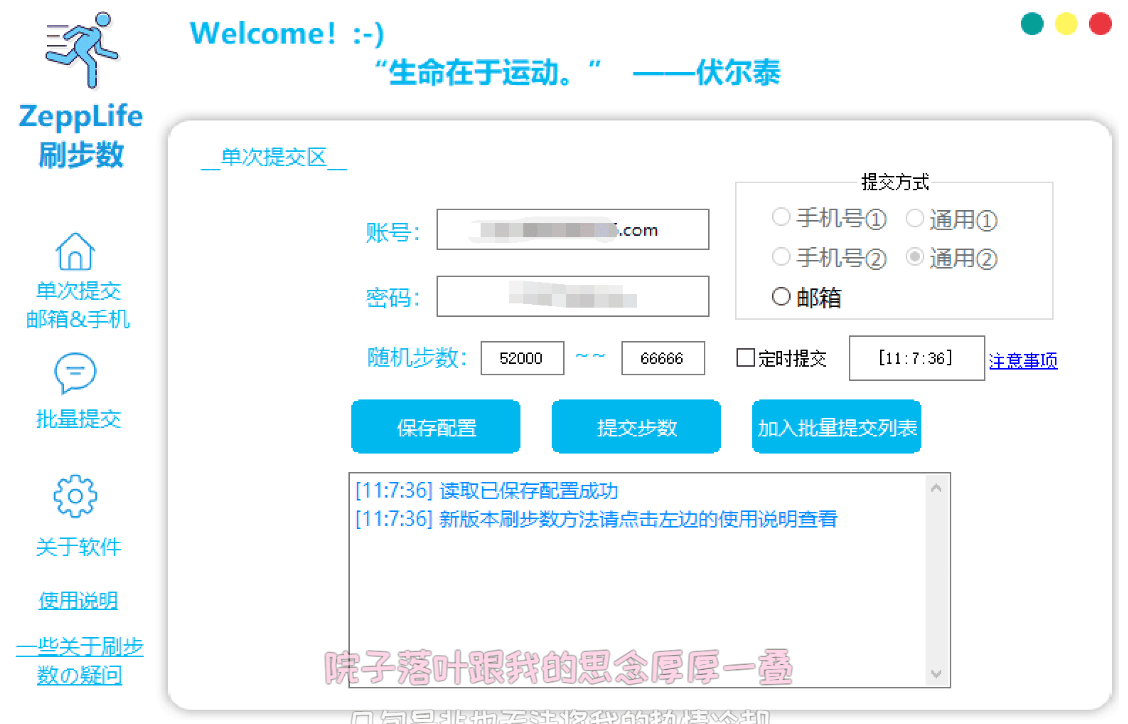Click inside the 账号 input field
Screen dimensions: 1128x724
(x=572, y=229)
